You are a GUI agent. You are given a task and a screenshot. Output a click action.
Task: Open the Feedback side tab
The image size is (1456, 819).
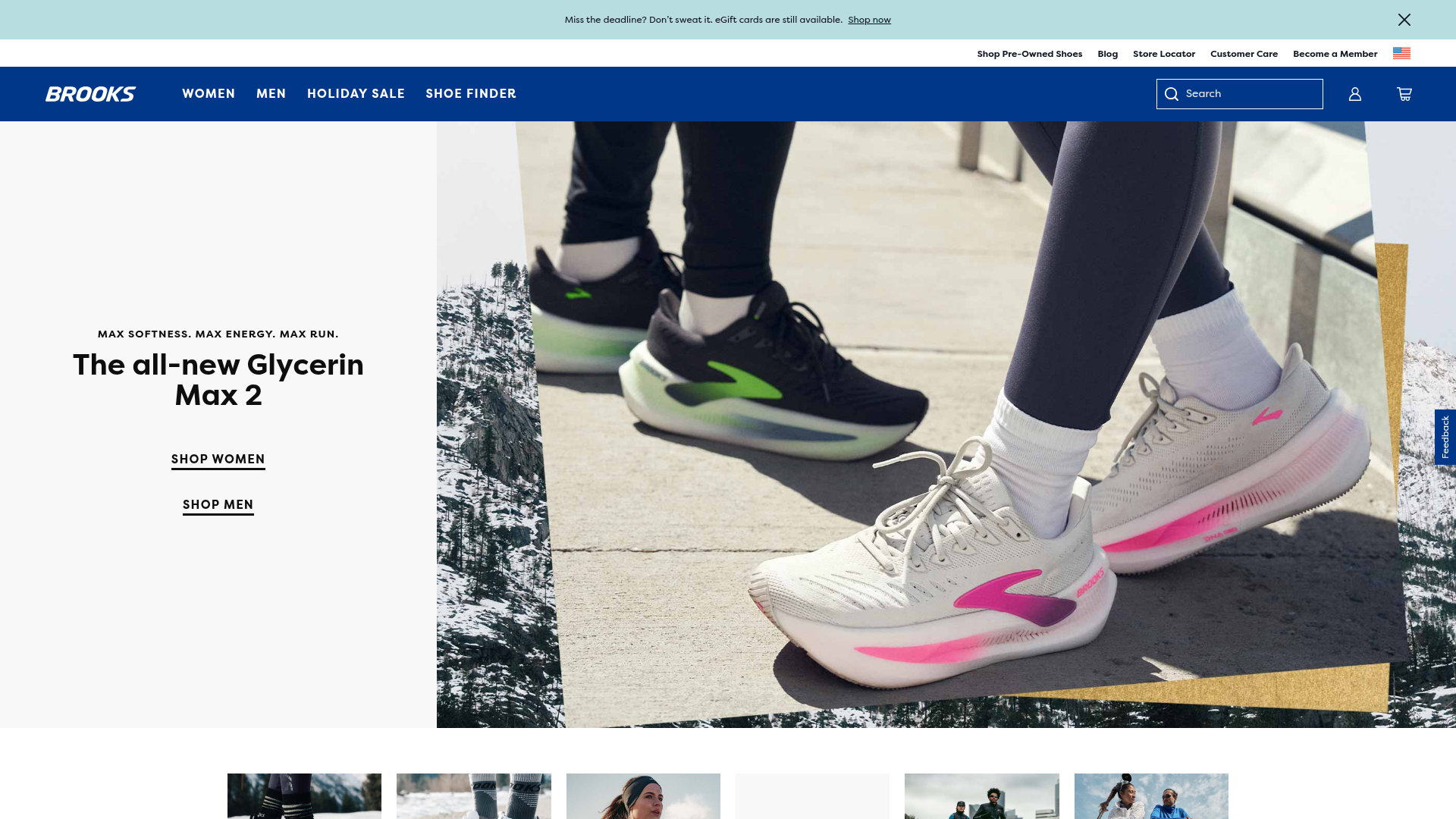(1445, 437)
